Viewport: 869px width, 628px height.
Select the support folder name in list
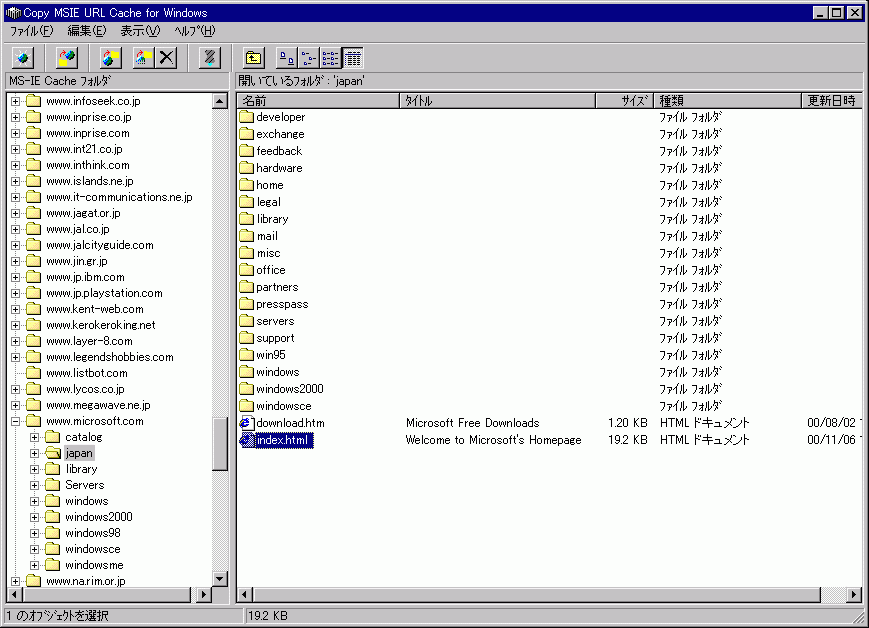coord(275,338)
